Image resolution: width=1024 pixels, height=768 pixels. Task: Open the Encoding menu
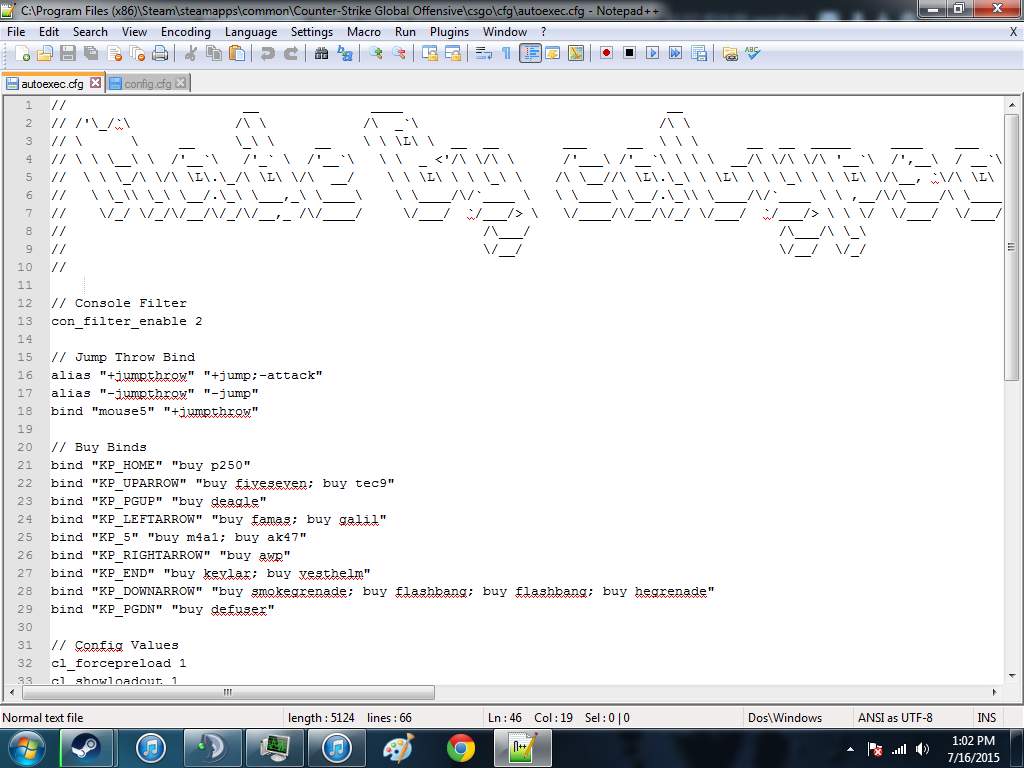(x=185, y=32)
